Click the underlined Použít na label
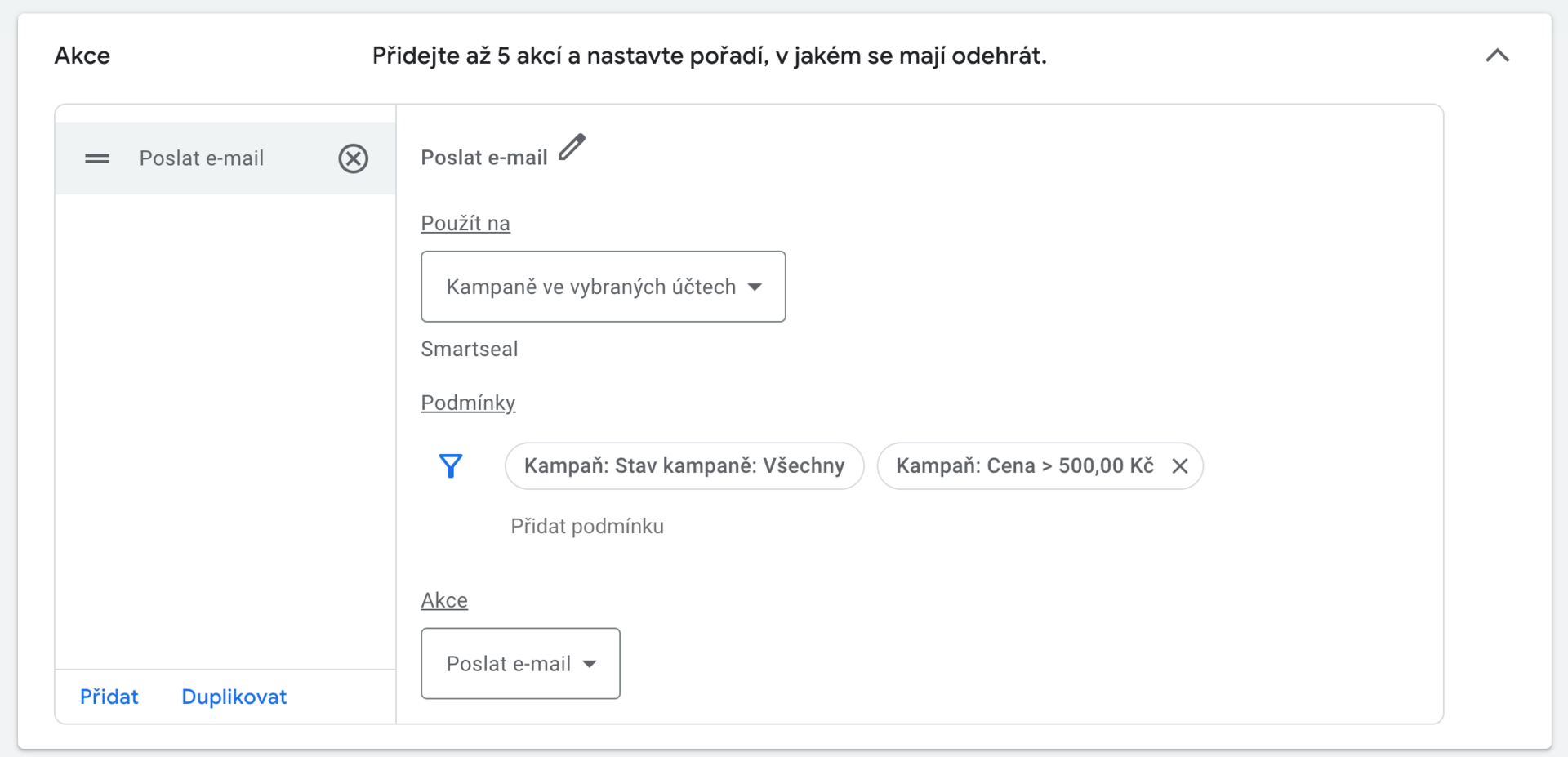 (x=465, y=223)
